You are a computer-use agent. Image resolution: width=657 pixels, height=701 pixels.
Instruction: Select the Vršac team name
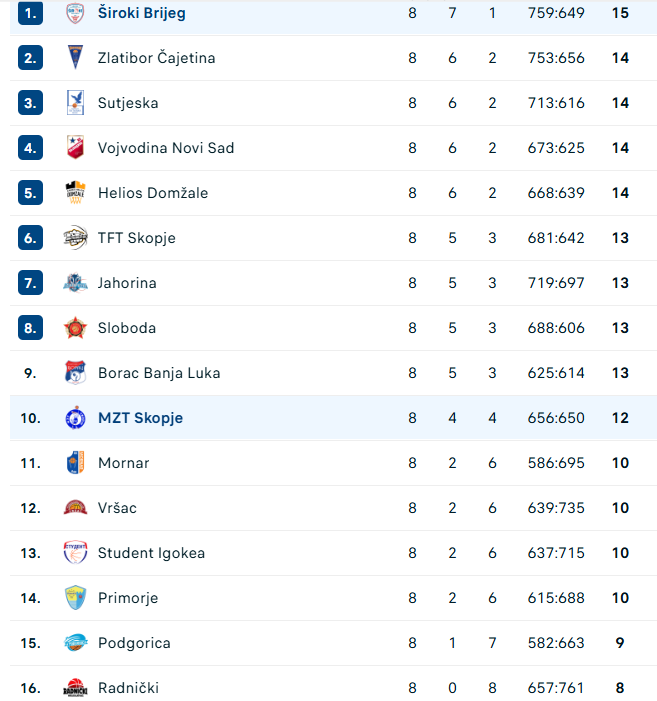click(117, 508)
